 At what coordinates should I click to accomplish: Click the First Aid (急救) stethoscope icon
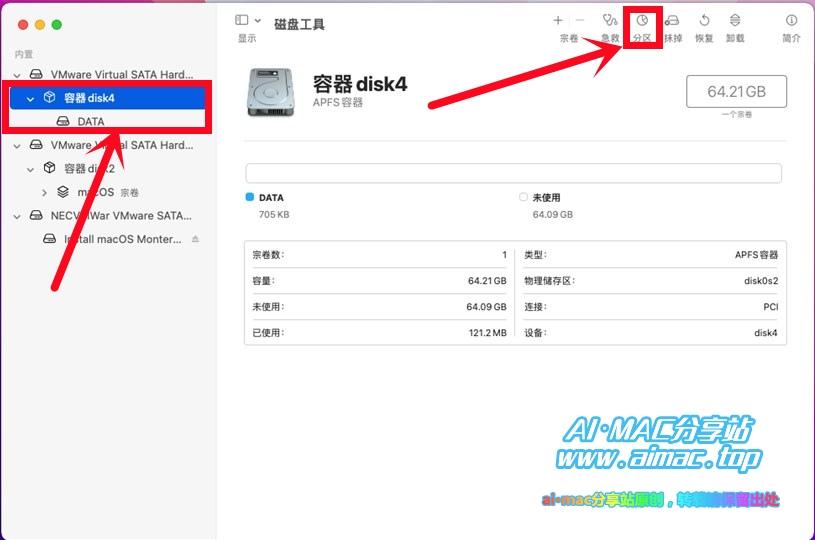[x=610, y=20]
